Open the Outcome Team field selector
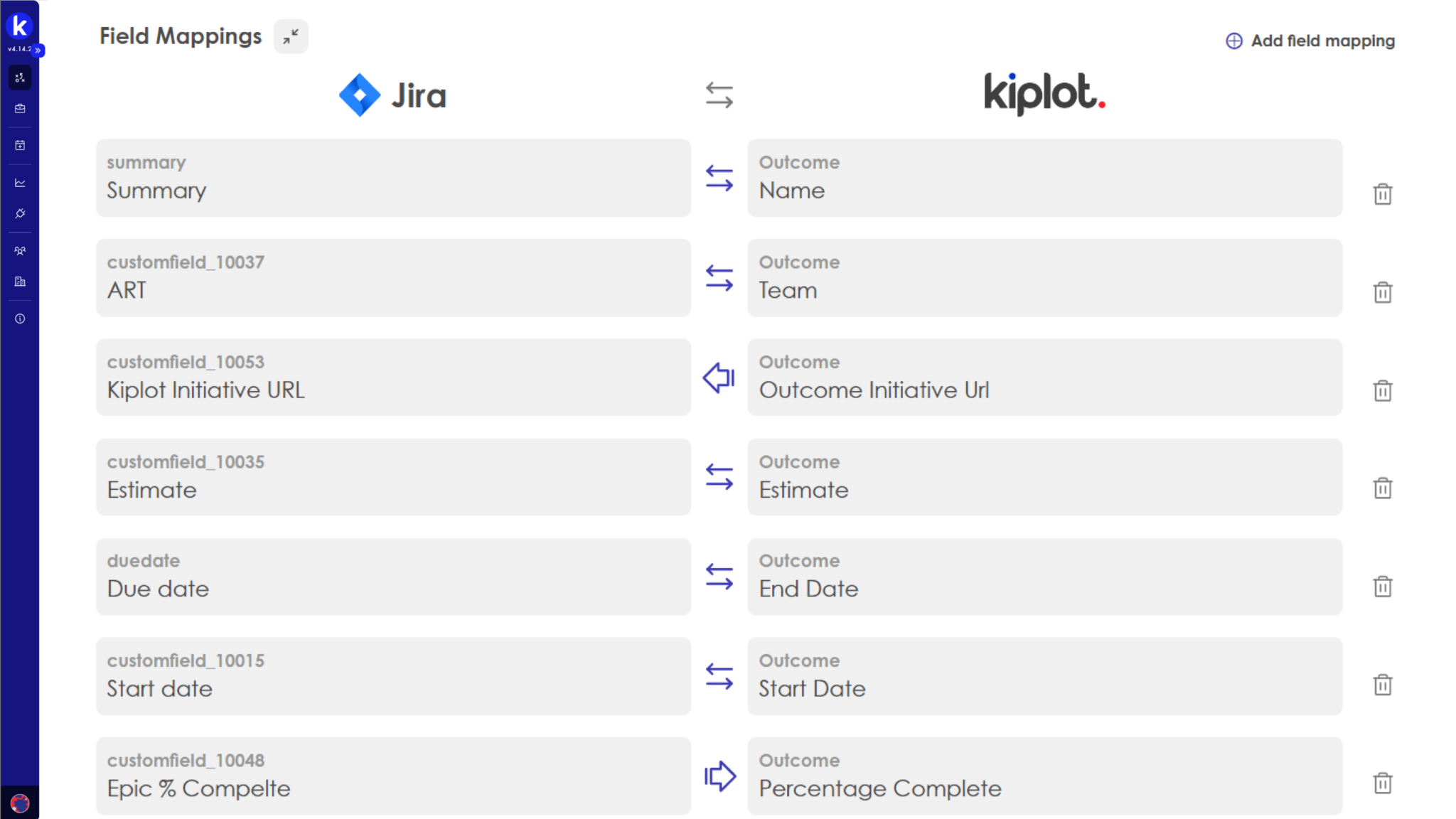 pyautogui.click(x=1044, y=277)
